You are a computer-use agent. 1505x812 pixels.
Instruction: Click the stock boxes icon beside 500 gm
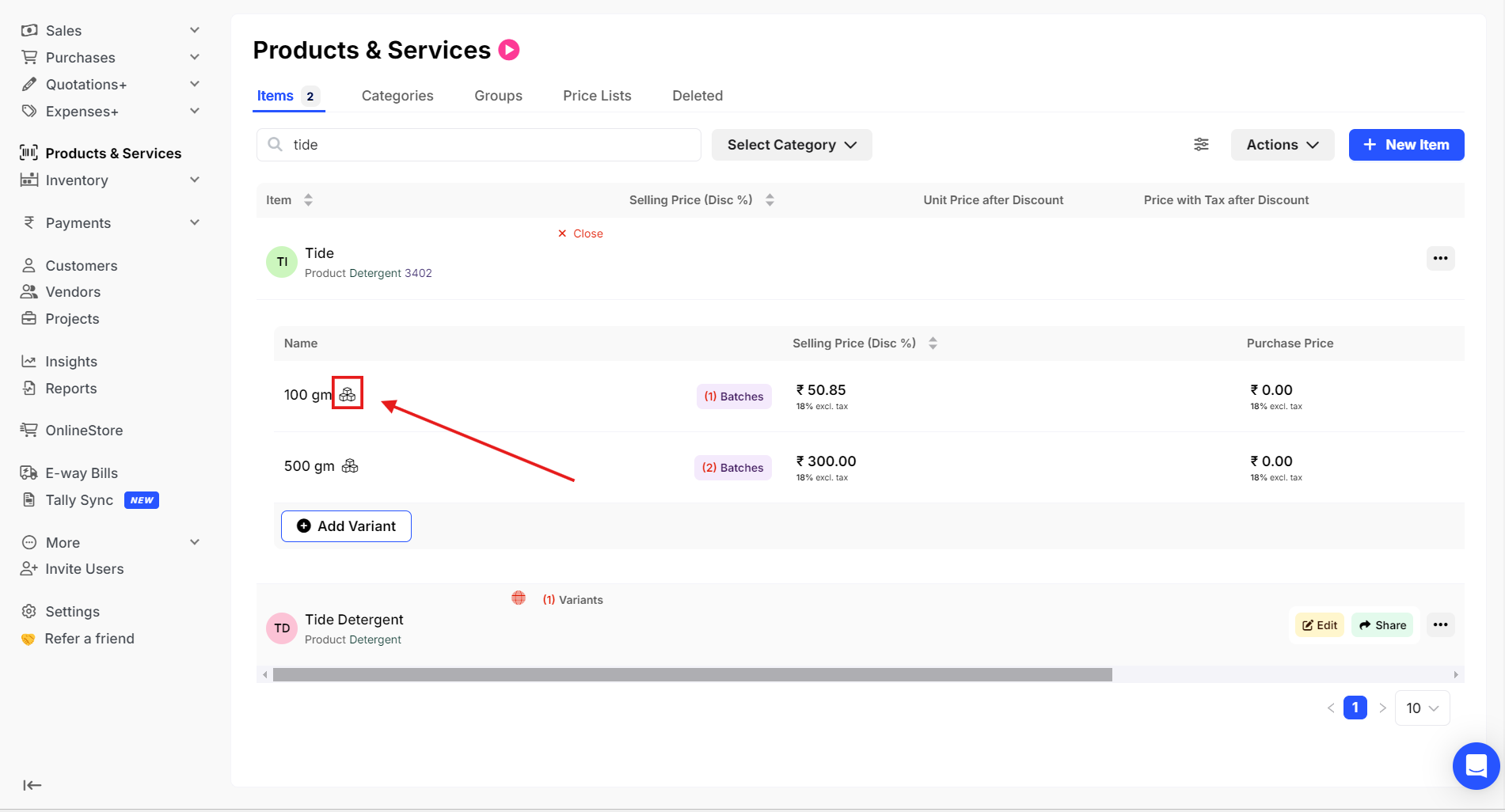click(350, 466)
